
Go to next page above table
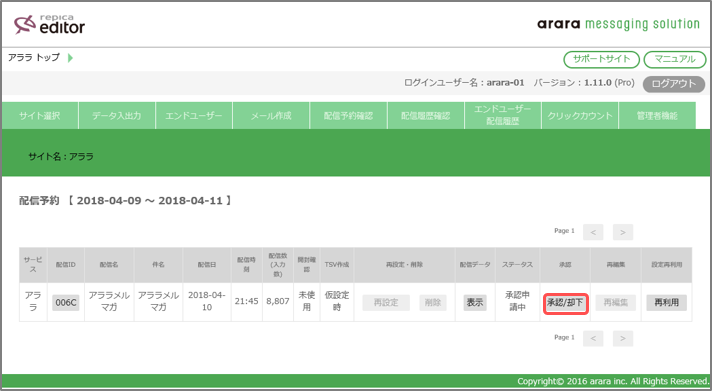623,233
